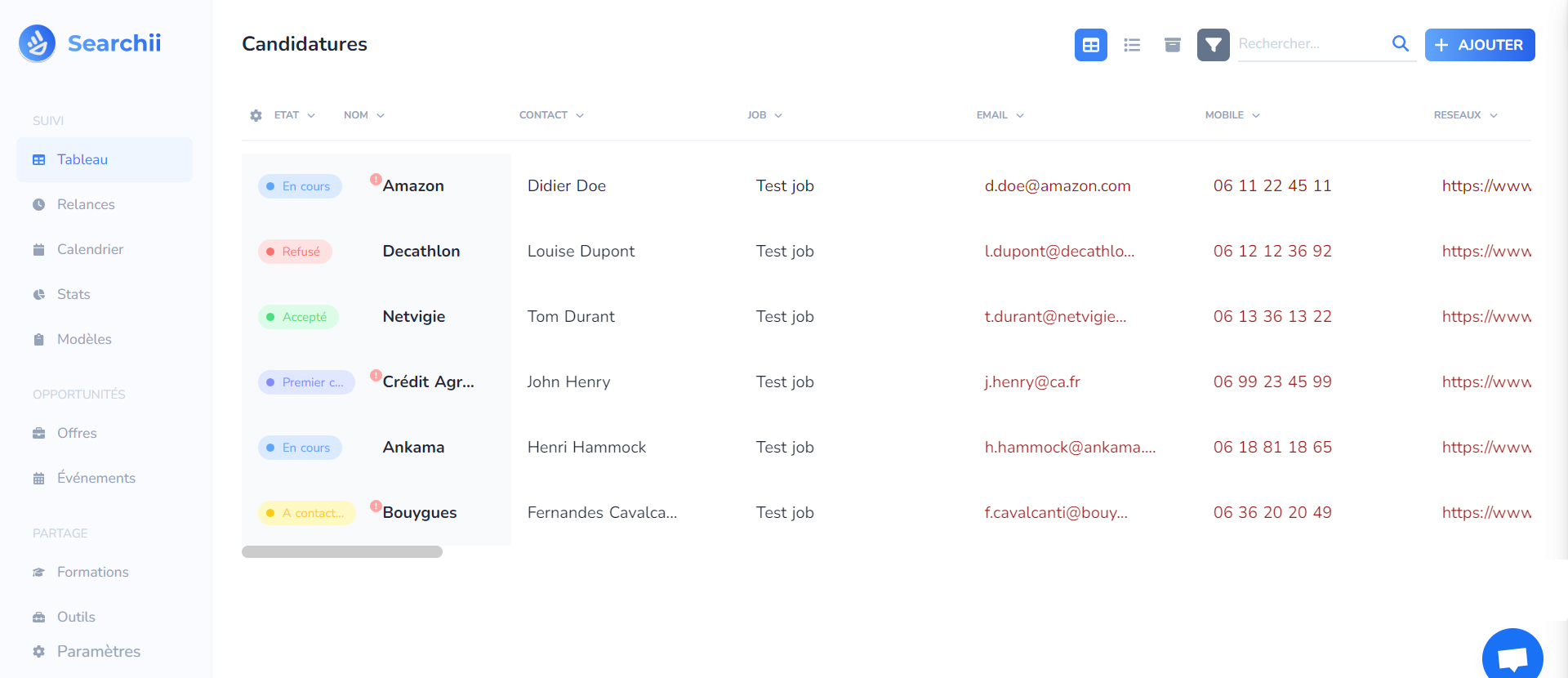Sort by CONTACT column chevron
Image resolution: width=1568 pixels, height=678 pixels.
point(580,116)
